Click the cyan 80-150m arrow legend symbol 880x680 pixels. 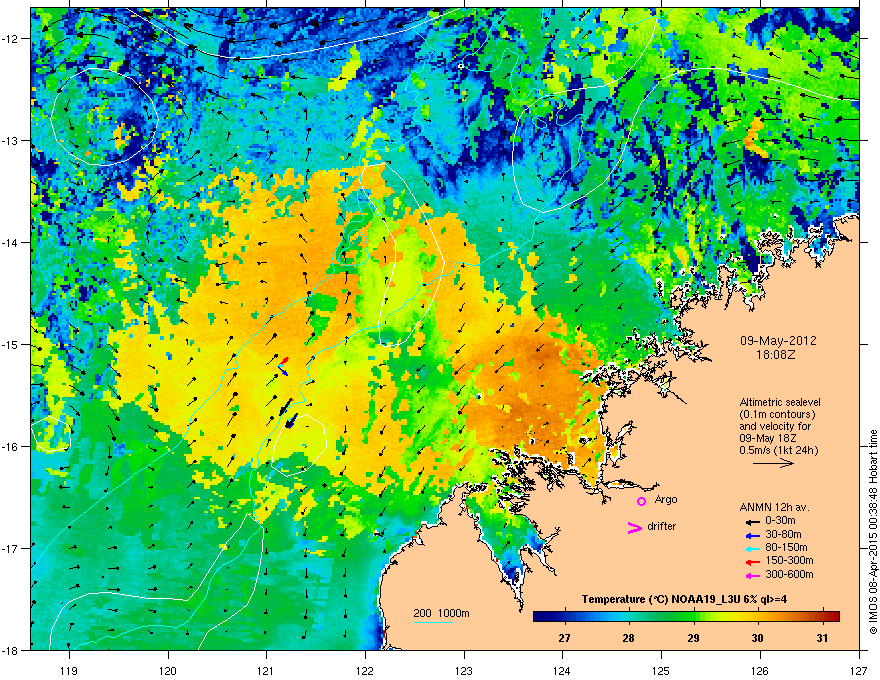(x=751, y=548)
